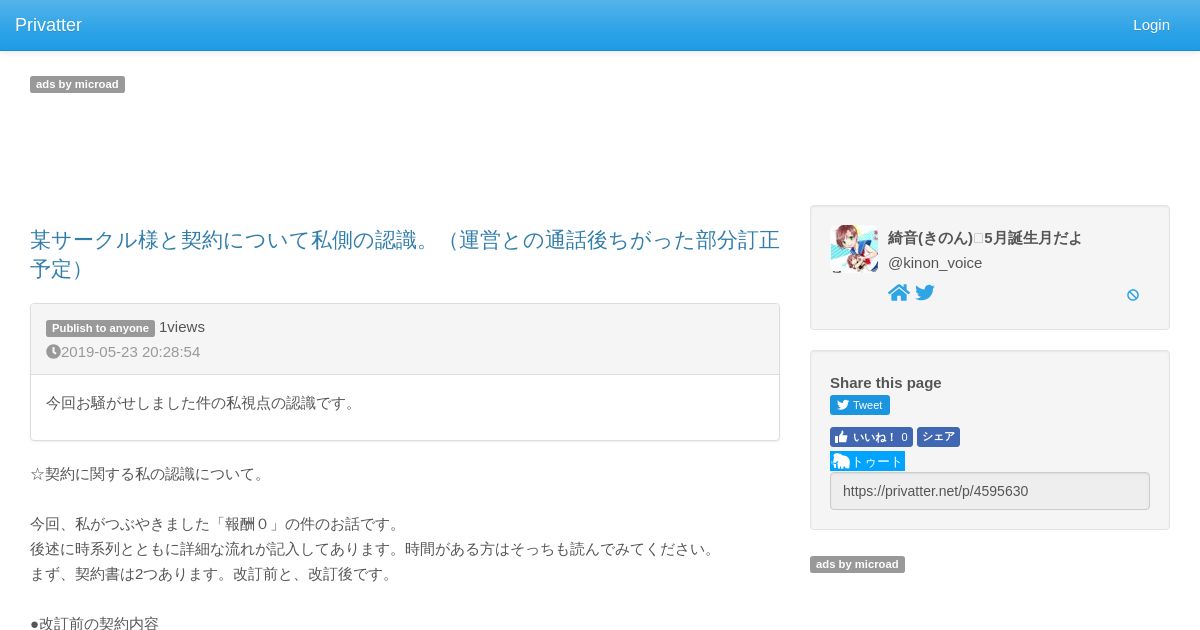Click the Login link in the header
The height and width of the screenshot is (630, 1200).
(1151, 25)
